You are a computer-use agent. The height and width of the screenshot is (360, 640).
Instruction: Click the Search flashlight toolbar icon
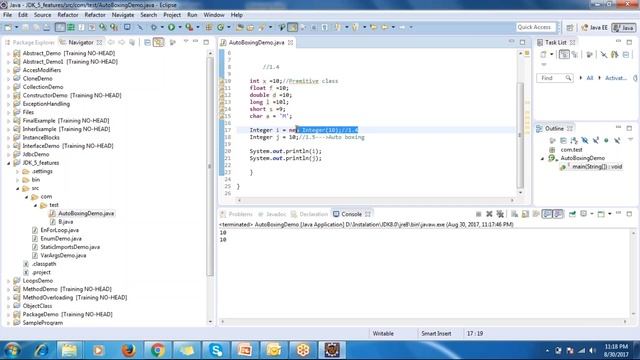pyautogui.click(x=262, y=27)
